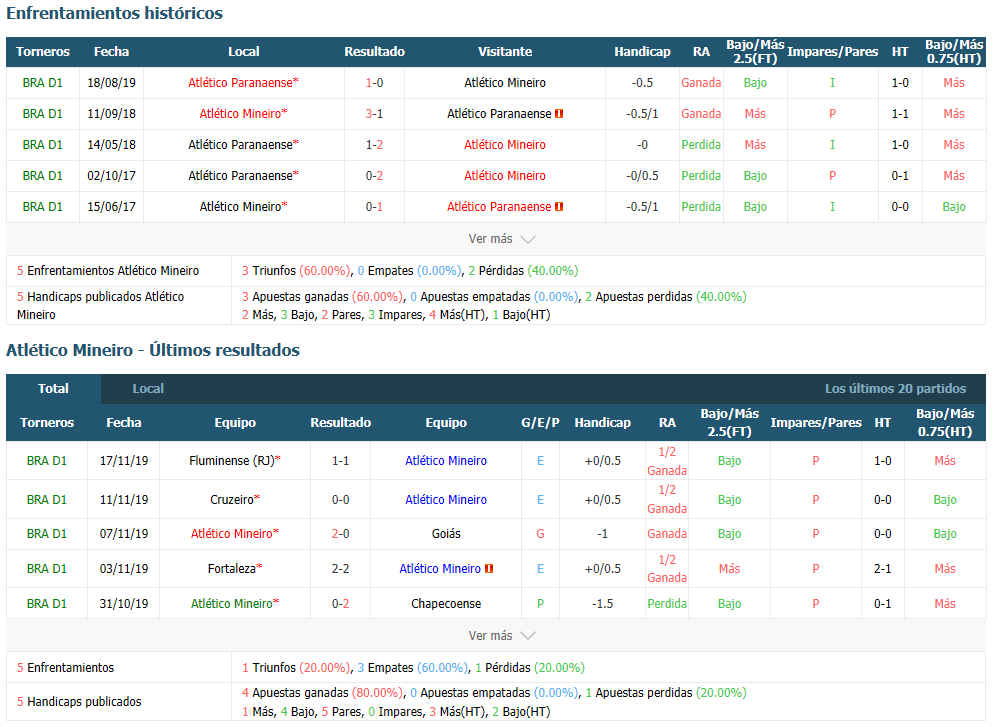The image size is (994, 727).
Task: Click red card icon beside Atlético Paranaense on 11/09/18
Action: pyautogui.click(x=559, y=113)
